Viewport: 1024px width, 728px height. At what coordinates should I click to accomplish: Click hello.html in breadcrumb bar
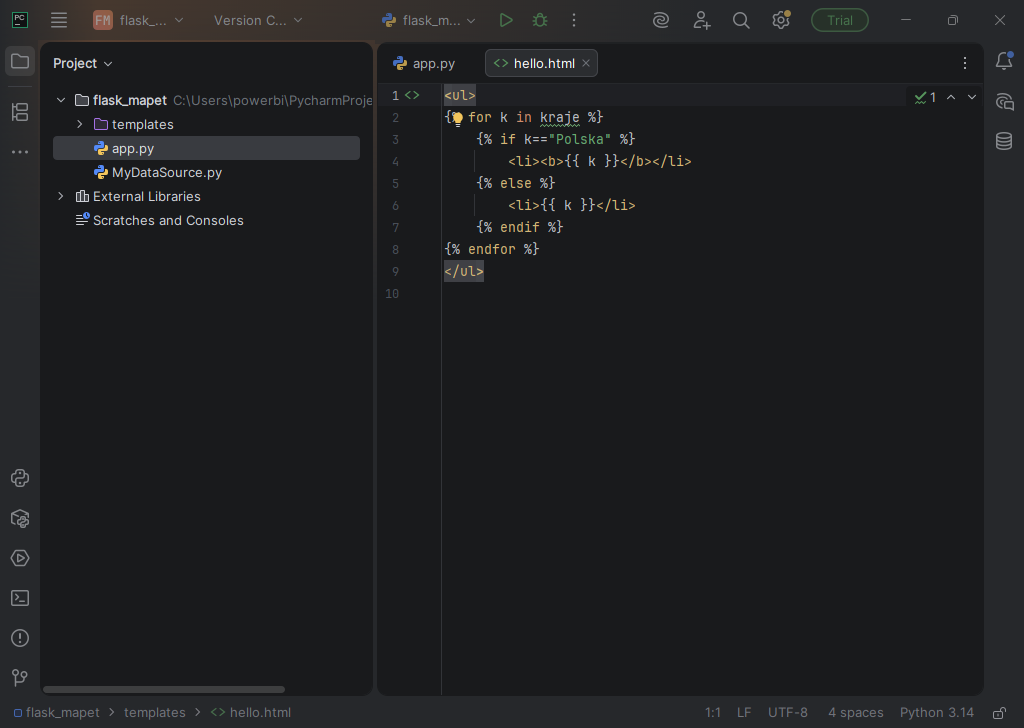tap(251, 712)
